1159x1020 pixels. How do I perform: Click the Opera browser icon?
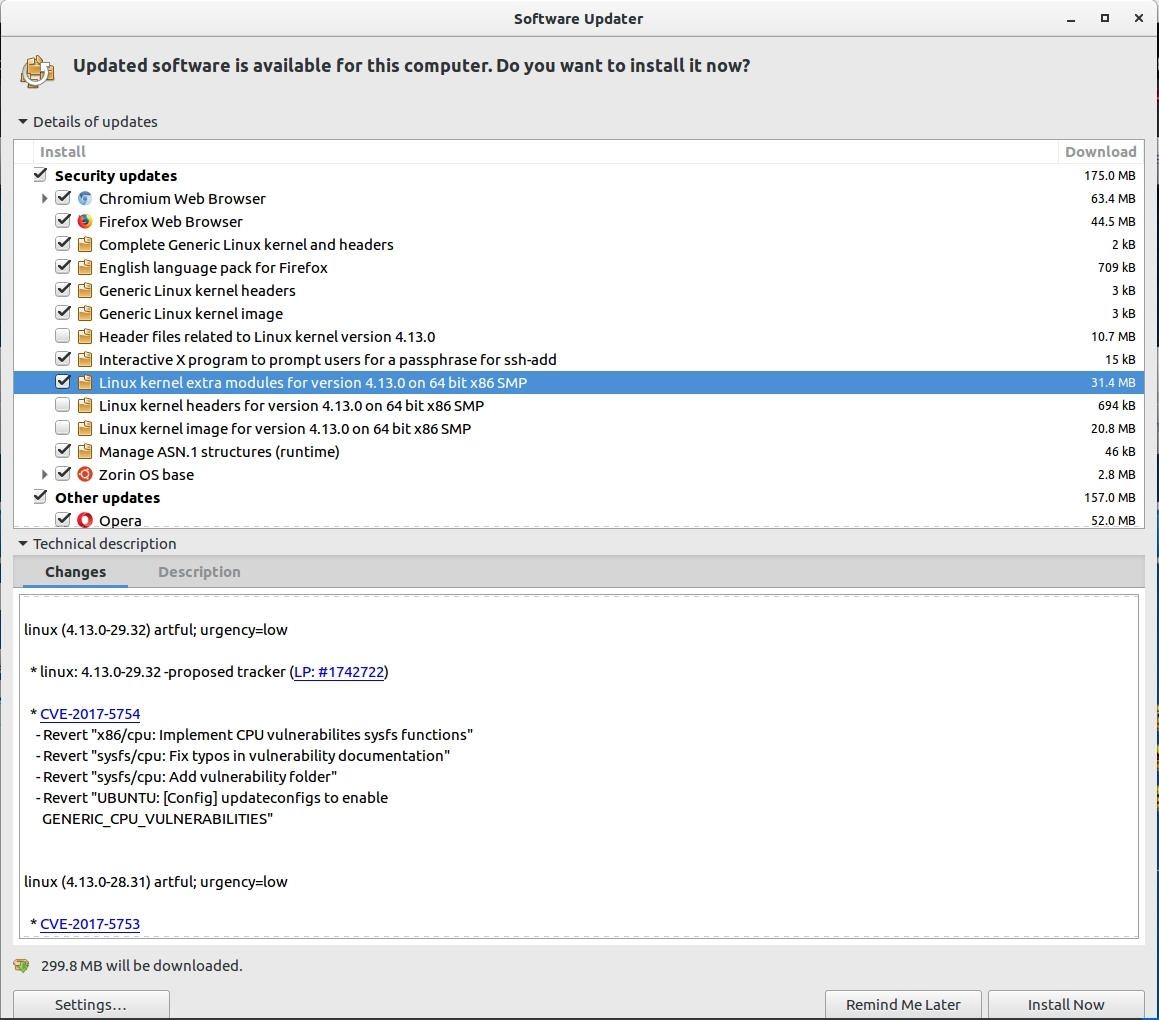tap(85, 520)
